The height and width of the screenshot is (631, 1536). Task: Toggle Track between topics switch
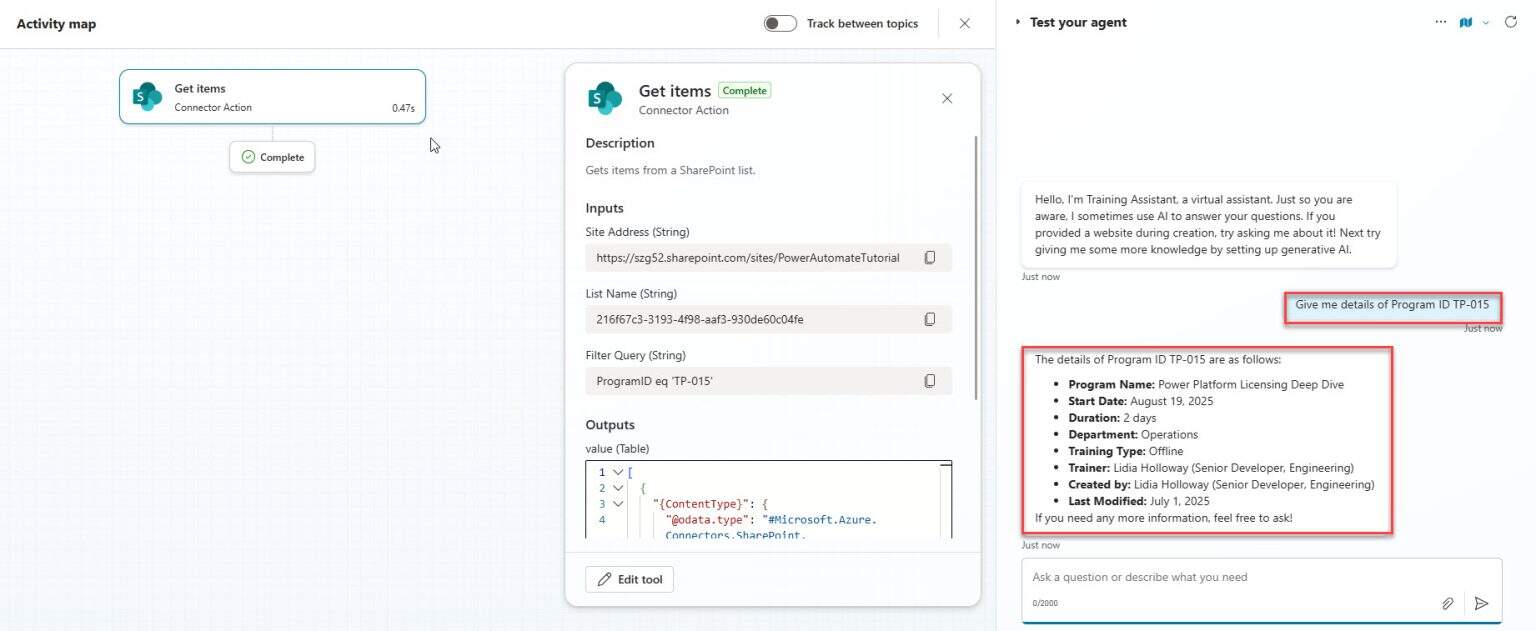pyautogui.click(x=780, y=23)
